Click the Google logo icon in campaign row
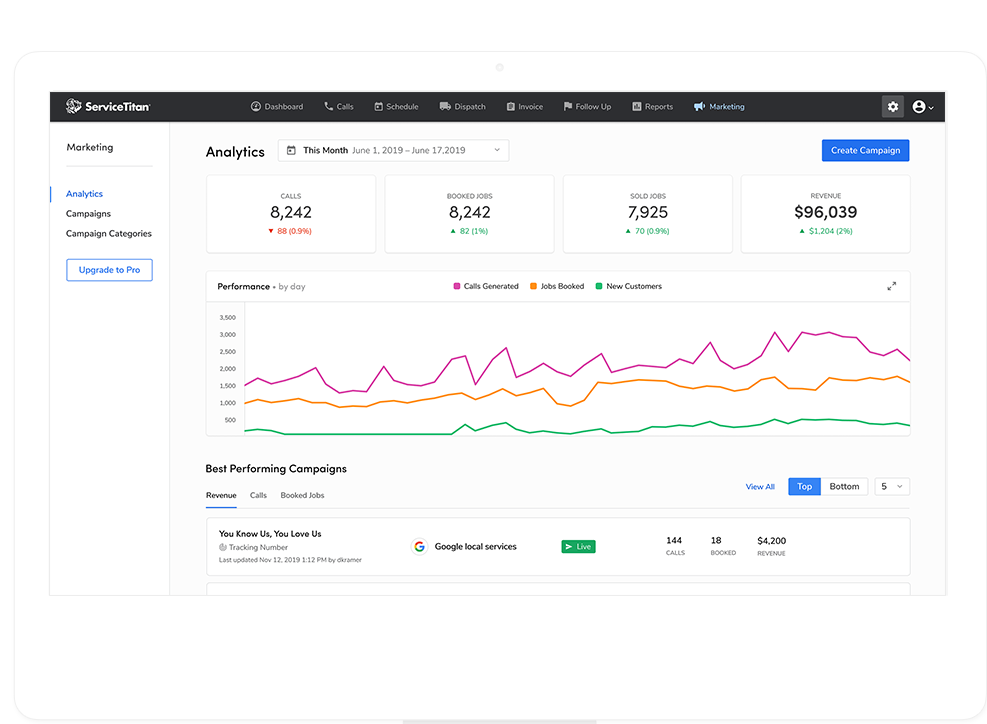 (419, 546)
